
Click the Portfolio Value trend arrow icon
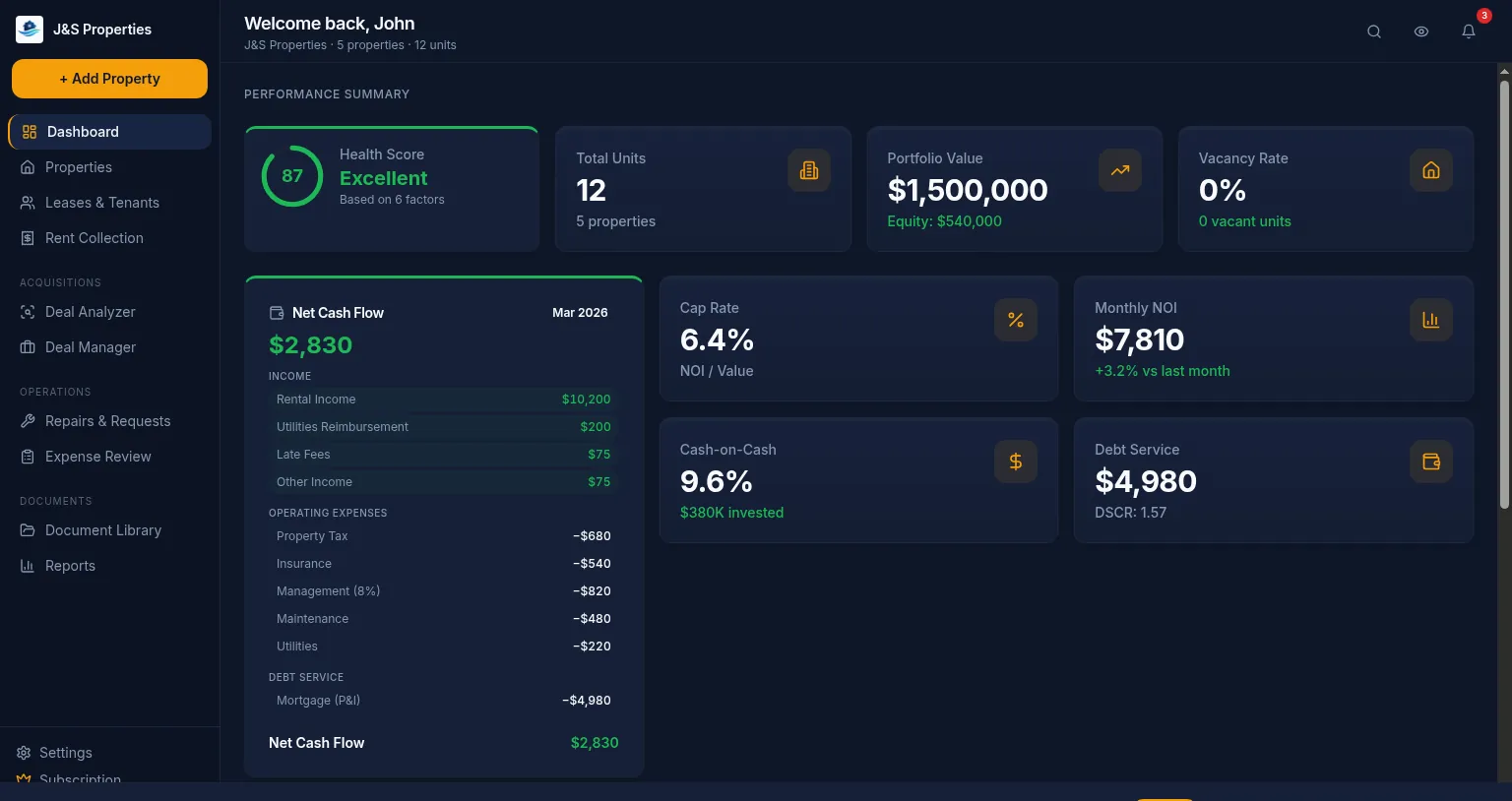1120,170
